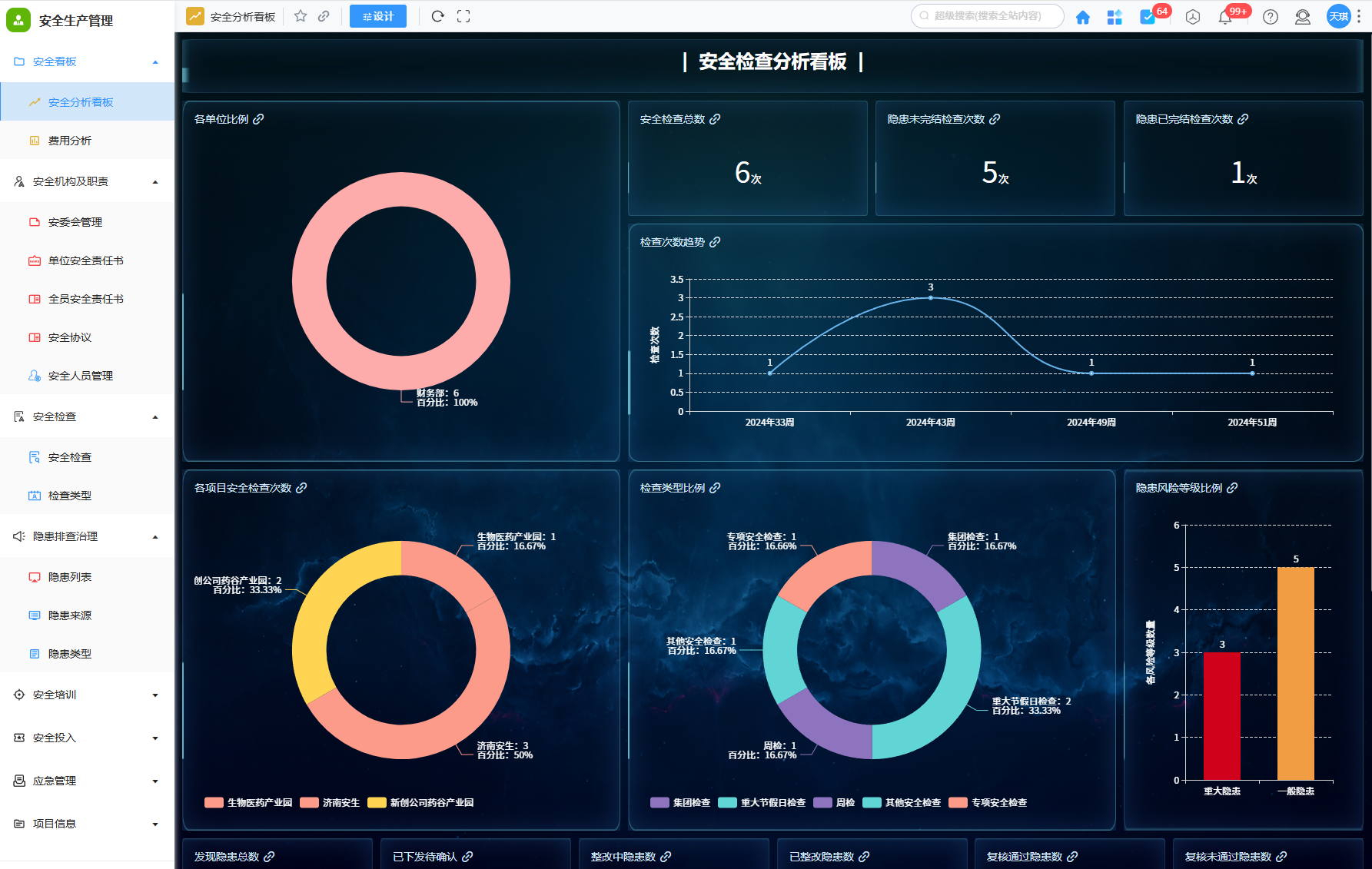Select 隐患列表 menu item
Viewport: 1372px width, 869px height.
(70, 577)
